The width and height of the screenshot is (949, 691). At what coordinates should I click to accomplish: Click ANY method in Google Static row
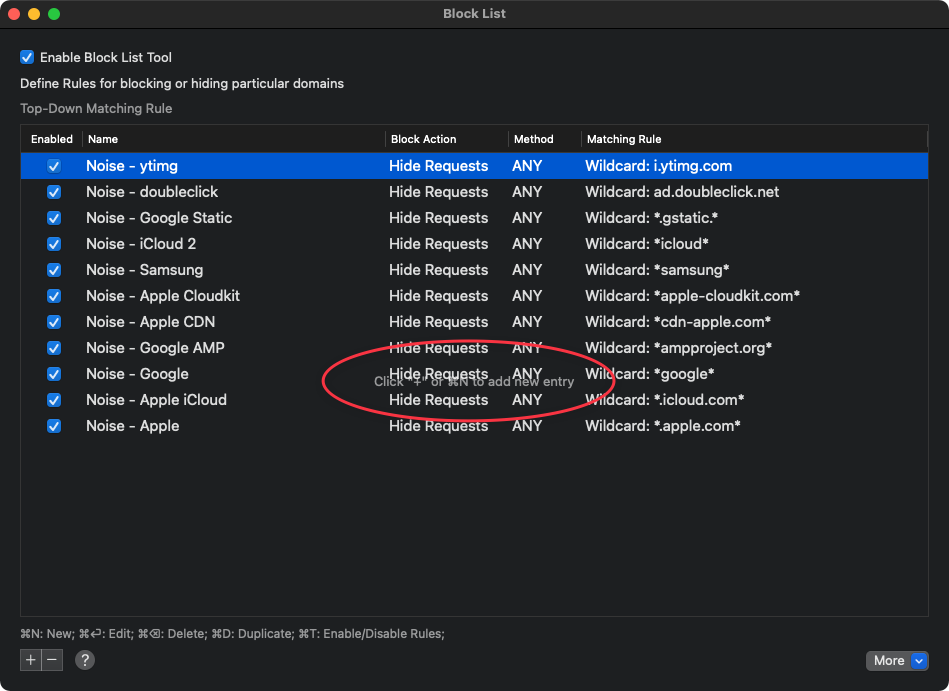coord(527,218)
